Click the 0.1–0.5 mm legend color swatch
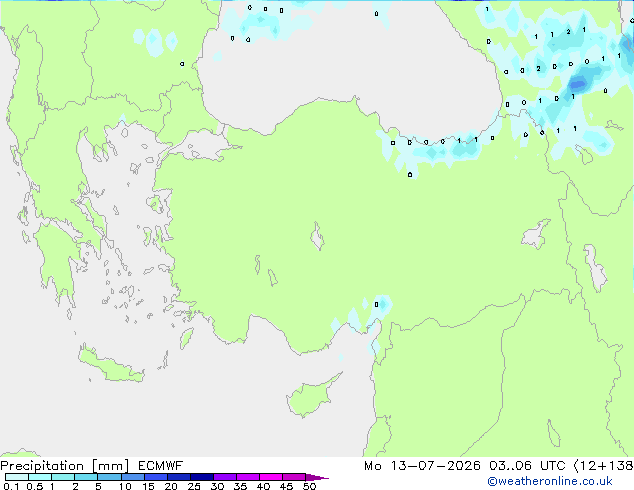The image size is (634, 490). point(17,477)
